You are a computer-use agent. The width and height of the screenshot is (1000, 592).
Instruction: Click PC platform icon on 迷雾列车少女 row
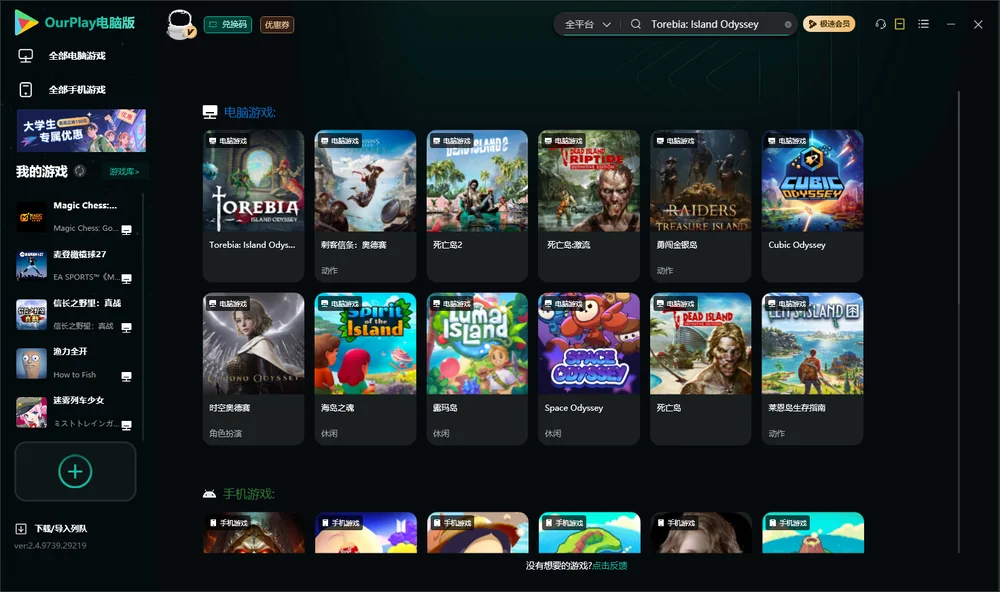[x=126, y=426]
